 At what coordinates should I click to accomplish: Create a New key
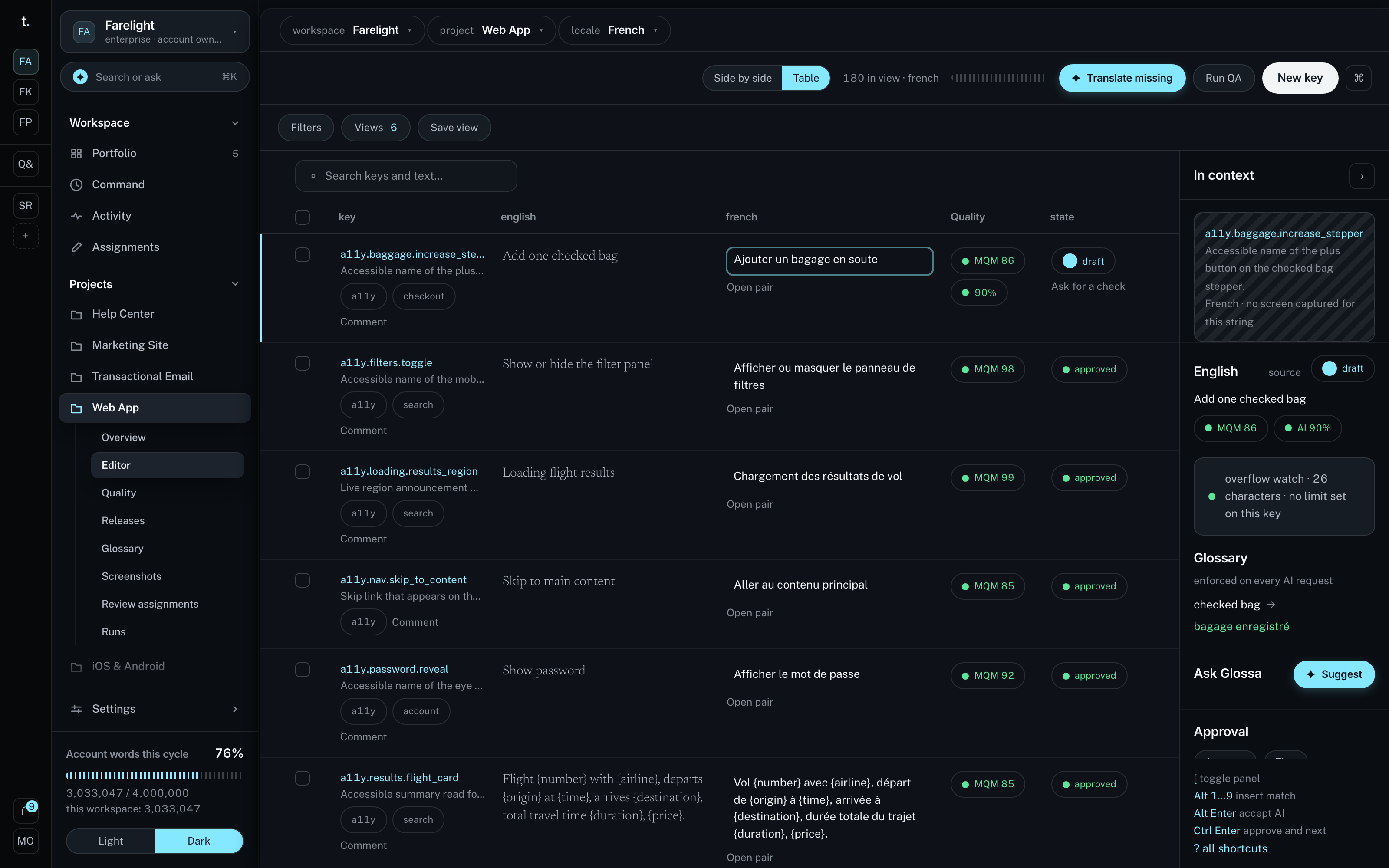coord(1300,78)
